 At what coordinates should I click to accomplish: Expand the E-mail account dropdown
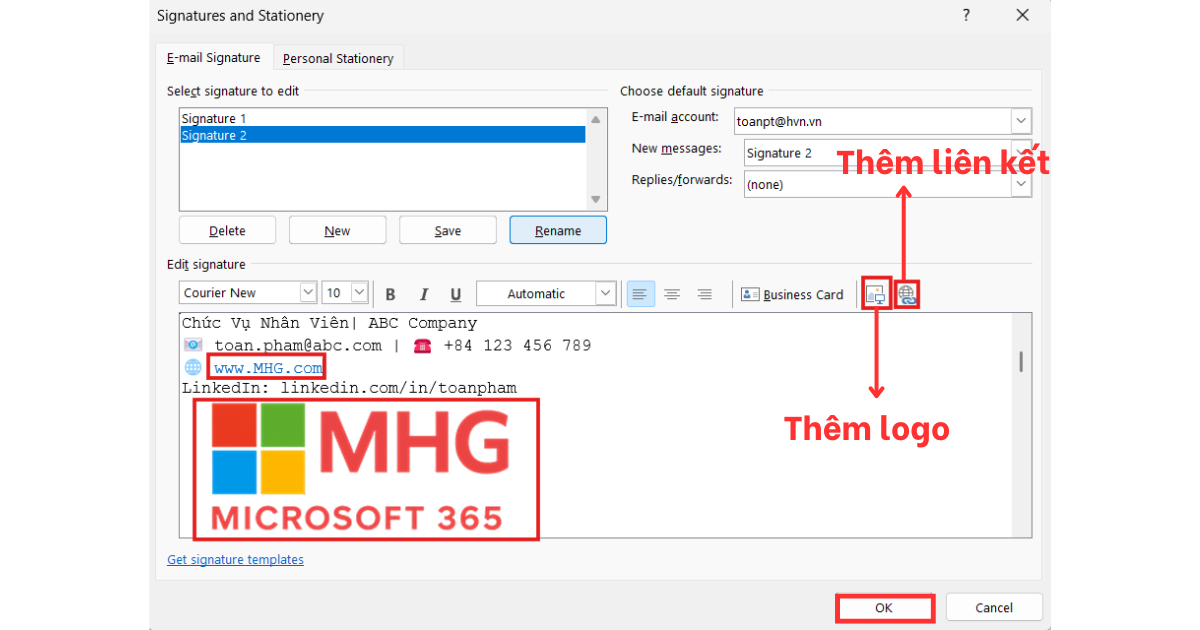1020,122
